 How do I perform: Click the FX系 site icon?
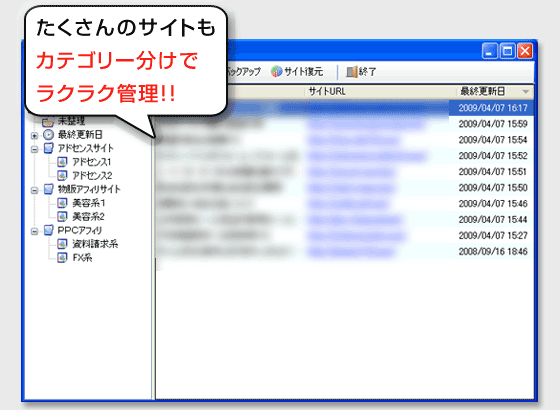[62, 258]
